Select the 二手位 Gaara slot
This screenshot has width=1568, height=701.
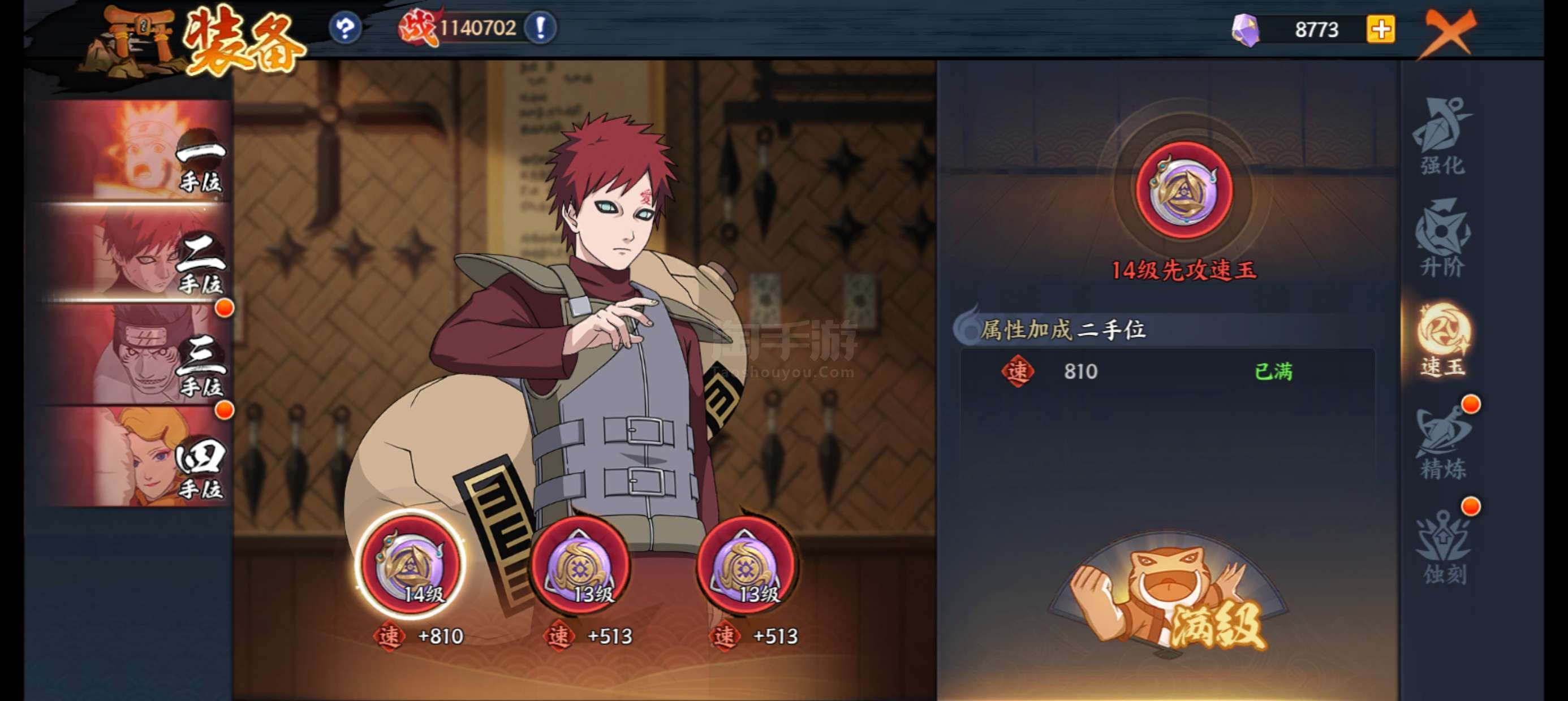click(x=135, y=252)
